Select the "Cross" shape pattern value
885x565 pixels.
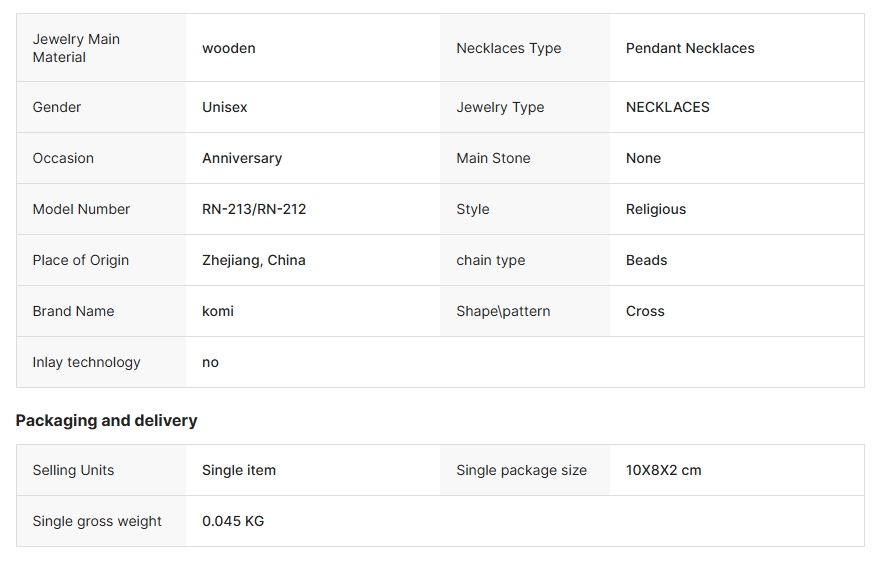pyautogui.click(x=645, y=311)
